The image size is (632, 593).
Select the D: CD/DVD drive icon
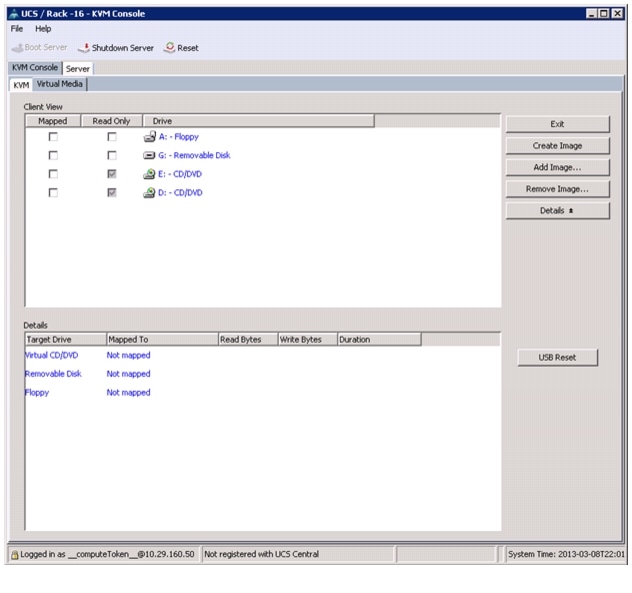[x=149, y=193]
